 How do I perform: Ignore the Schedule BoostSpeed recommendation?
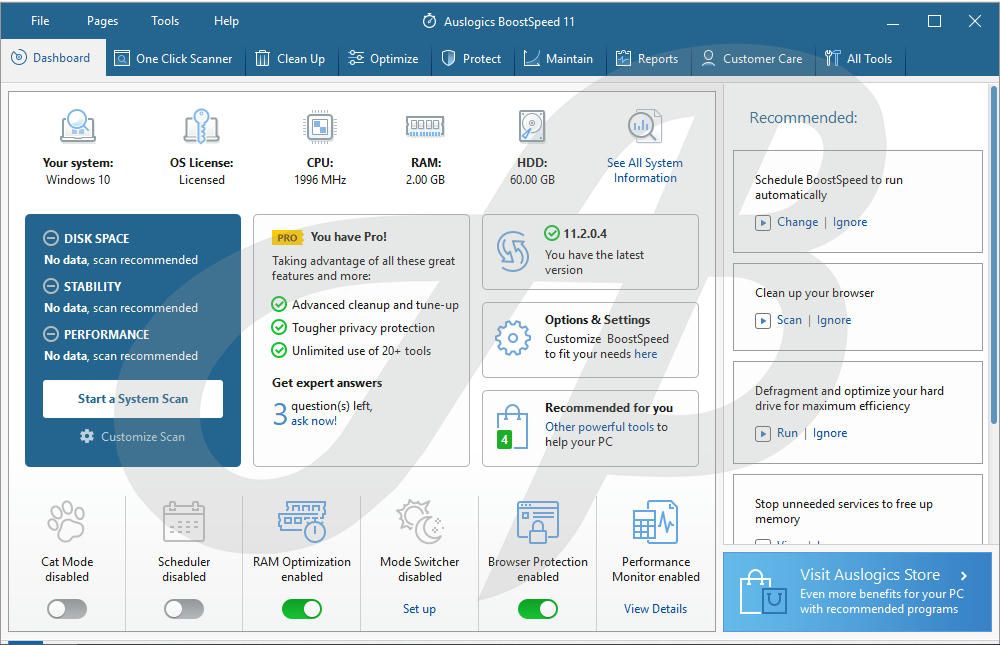[849, 222]
